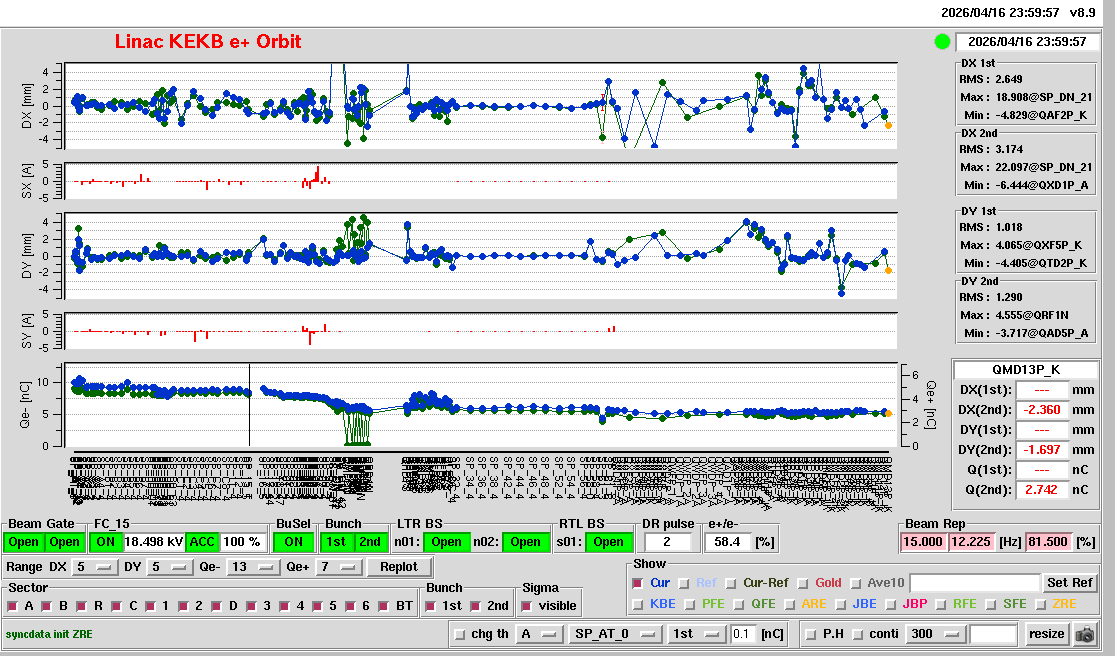Open the 300 conti count dropdown

coord(933,634)
